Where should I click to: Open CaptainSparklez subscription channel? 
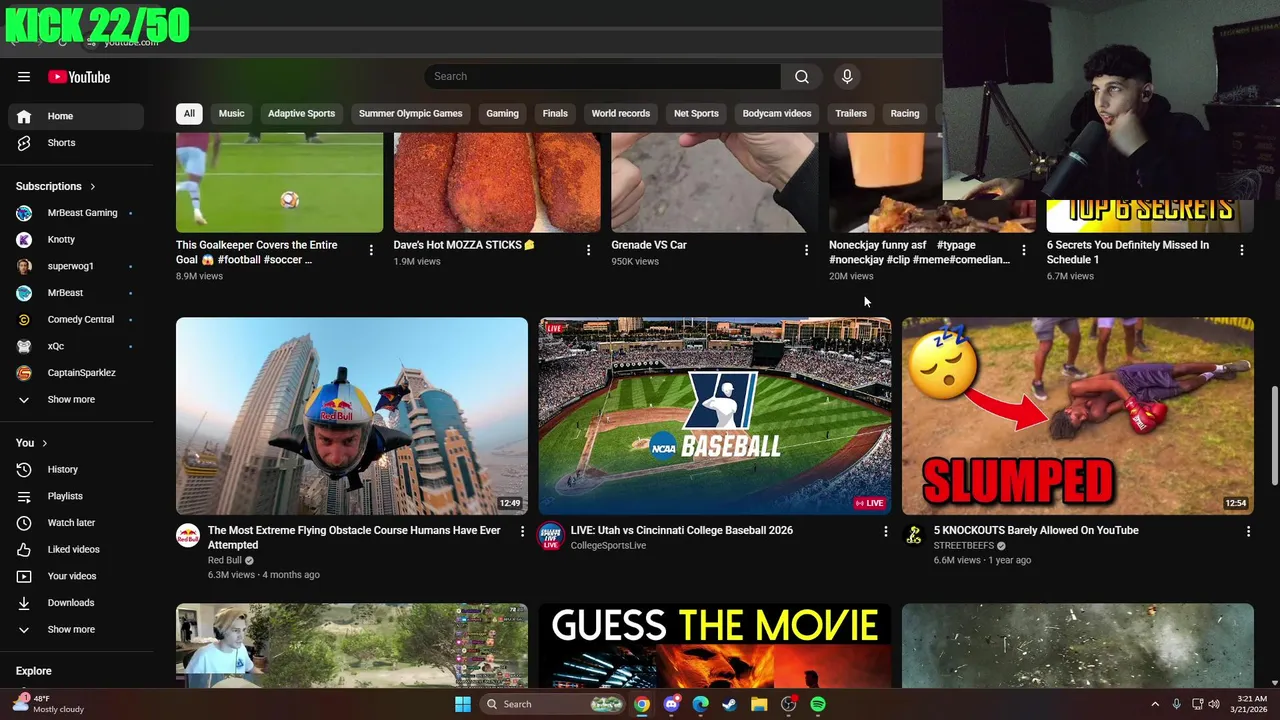point(76,373)
